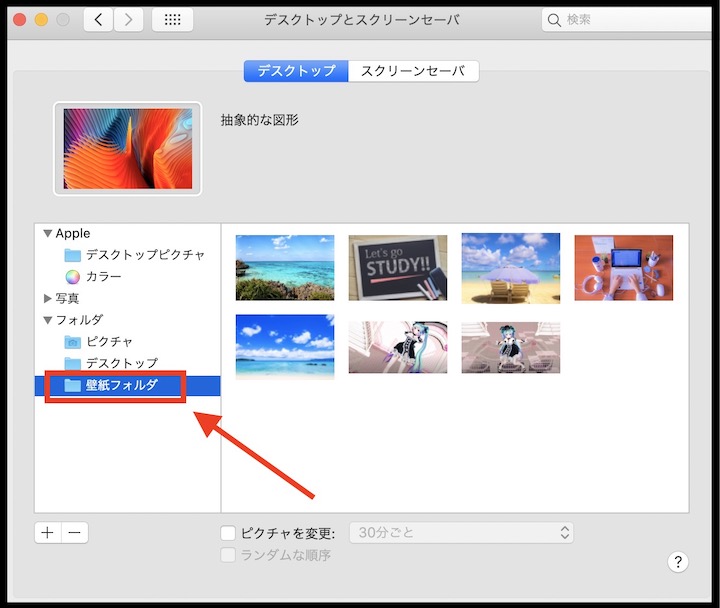Enable the ピクチャを変更 checkbox
Screen dimensions: 720x608
click(228, 533)
